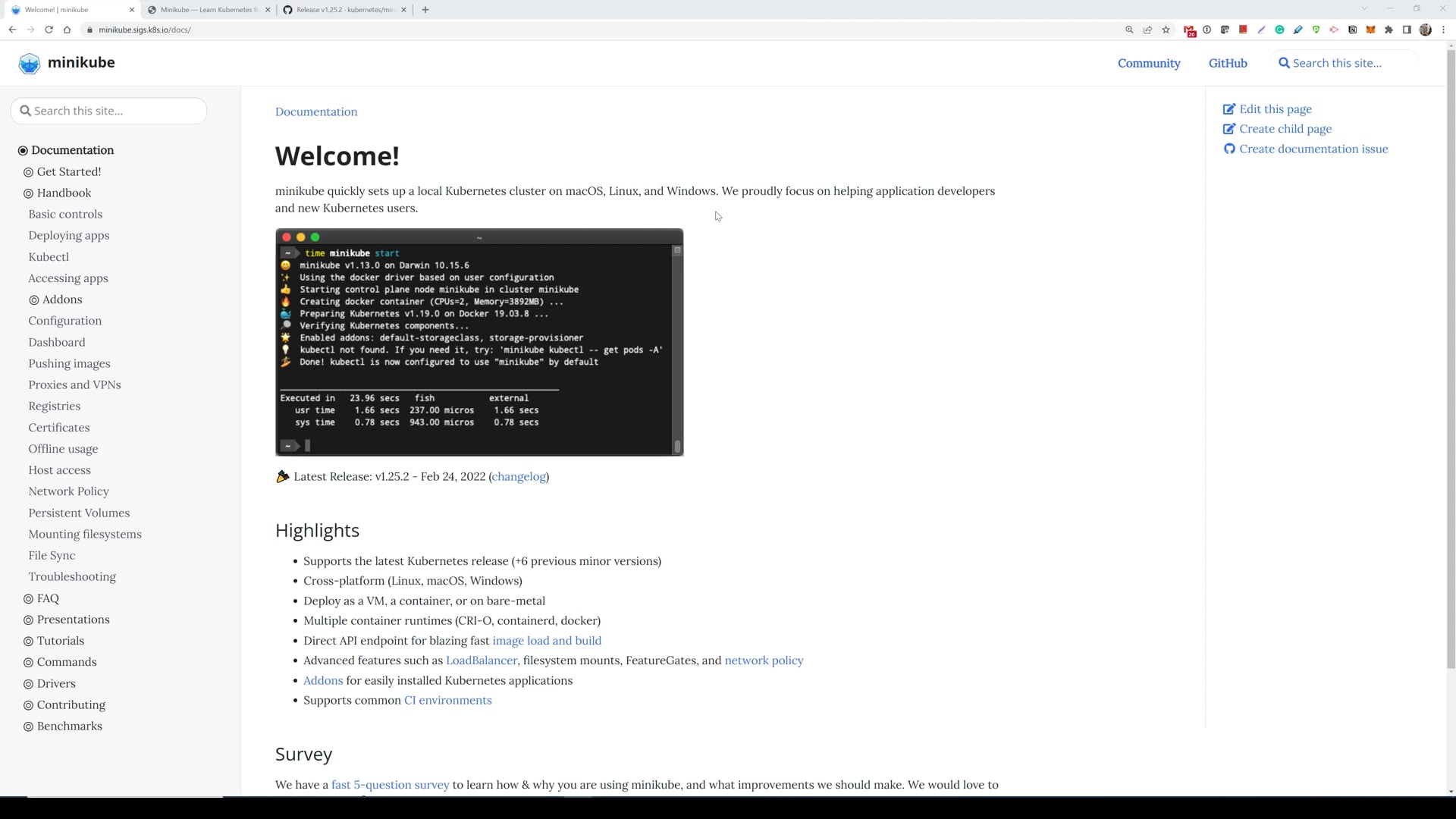Open the browser extensions puzzle icon
Viewport: 1456px width, 819px height.
1389,30
